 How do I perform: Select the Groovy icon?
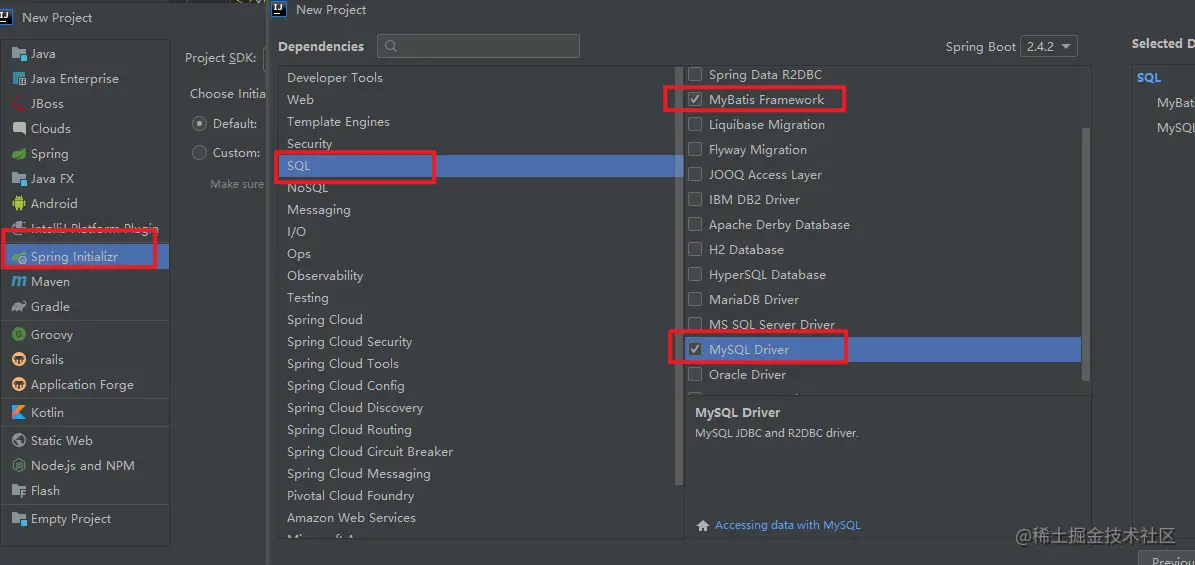click(x=19, y=335)
